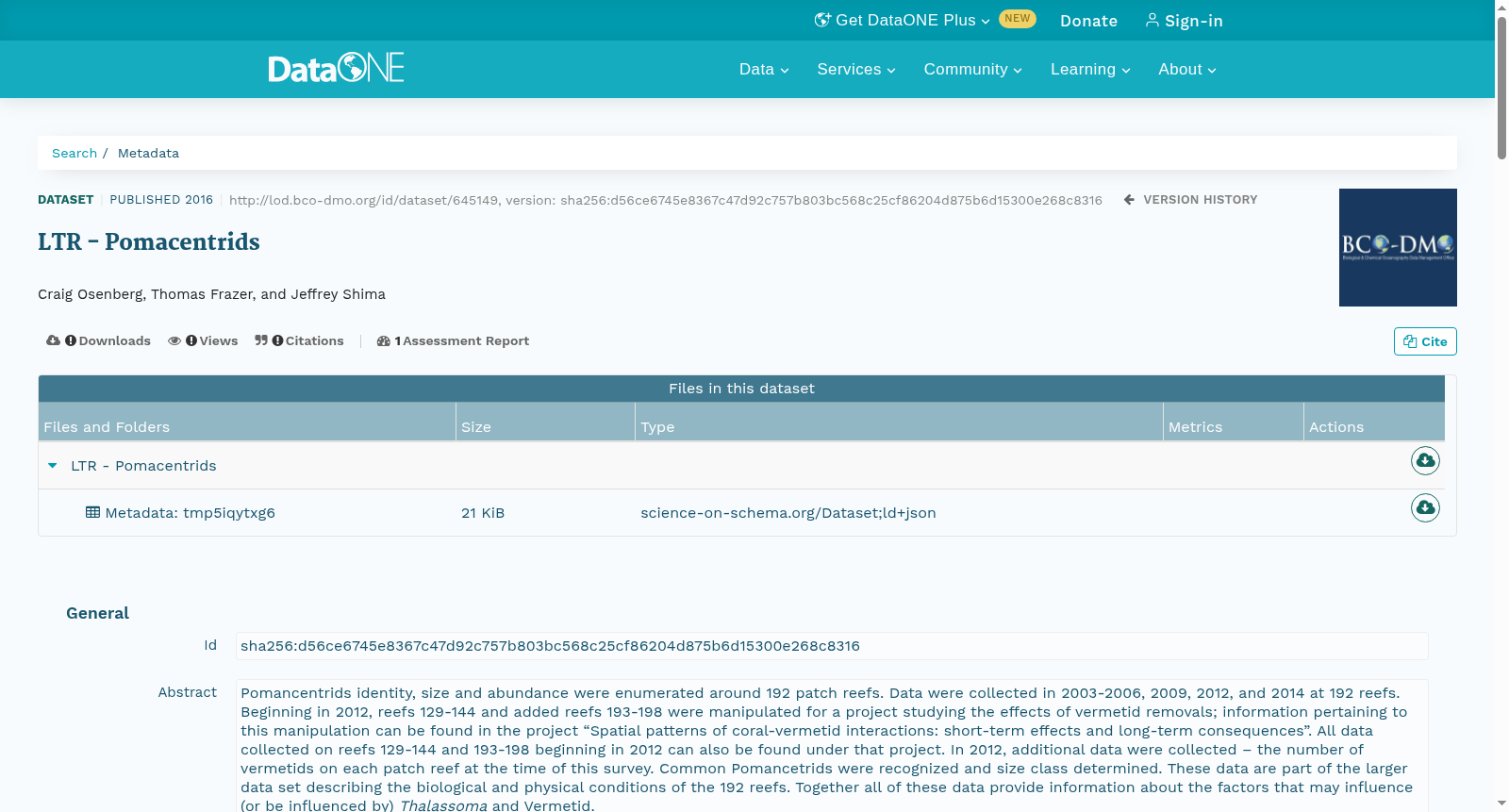Click the authors line Craig Osenberg
This screenshot has width=1509, height=812.
coord(211,294)
